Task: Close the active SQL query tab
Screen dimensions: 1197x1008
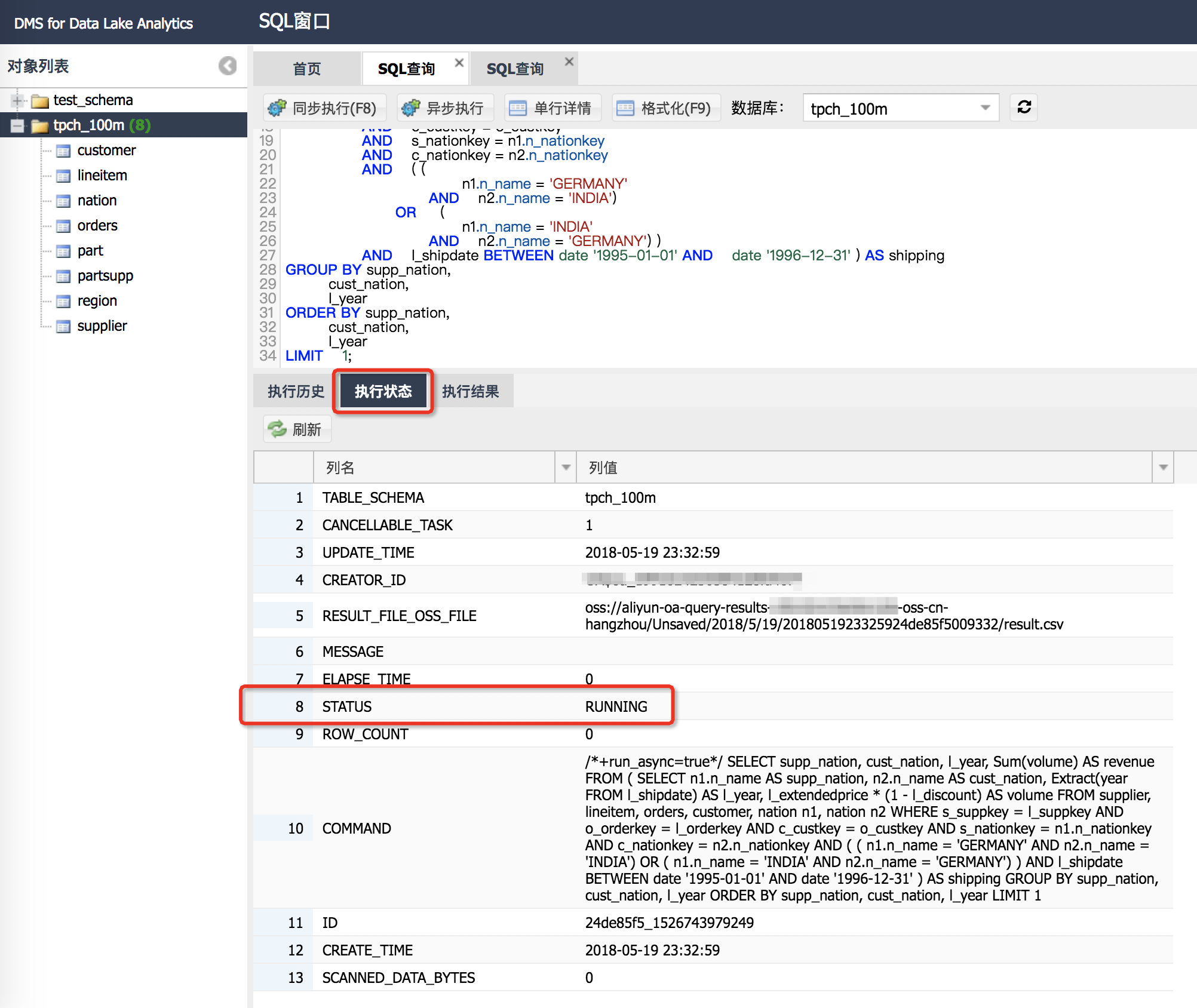Action: click(x=459, y=63)
